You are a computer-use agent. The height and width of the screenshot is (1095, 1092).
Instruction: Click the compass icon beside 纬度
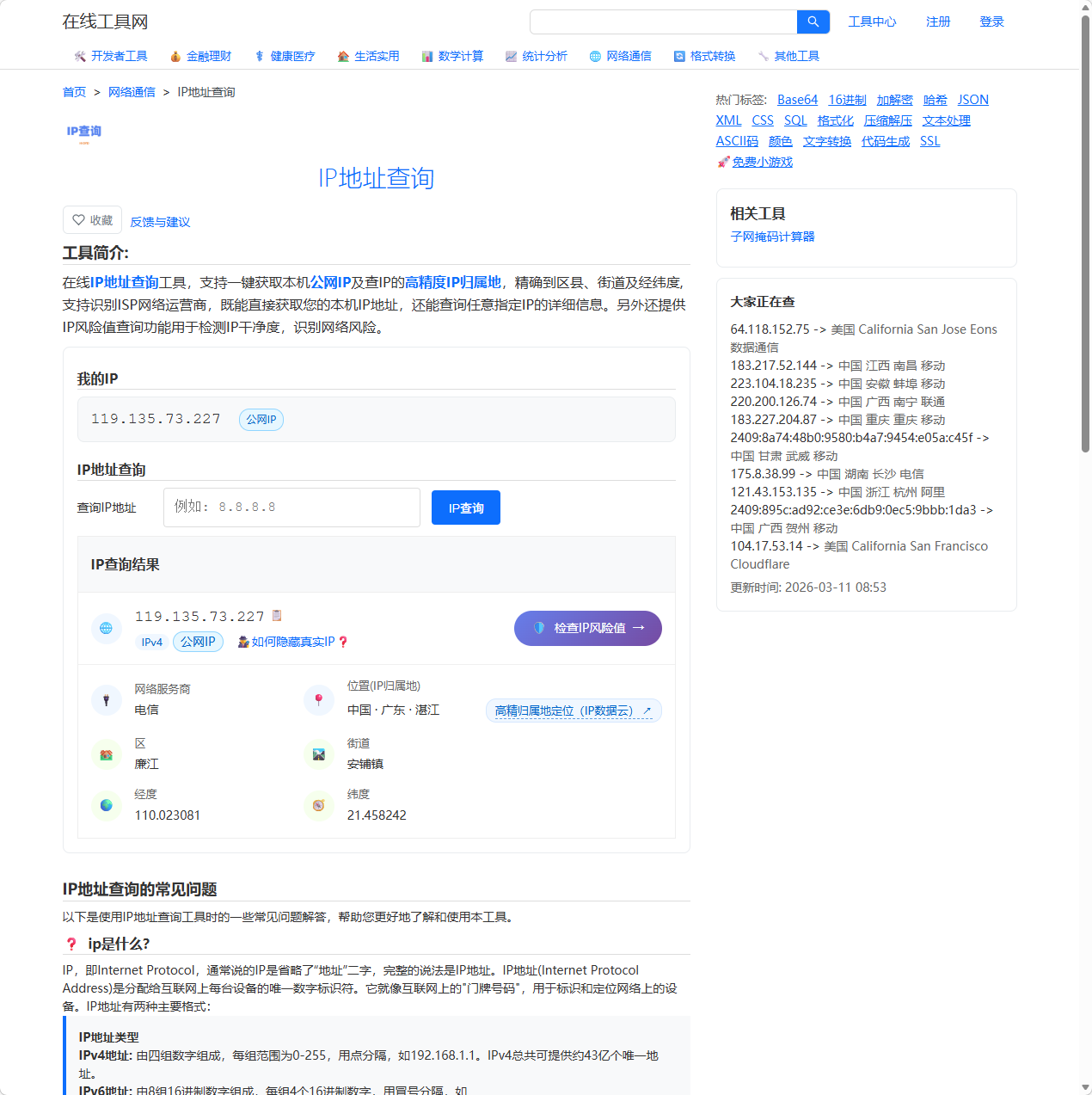pos(319,806)
